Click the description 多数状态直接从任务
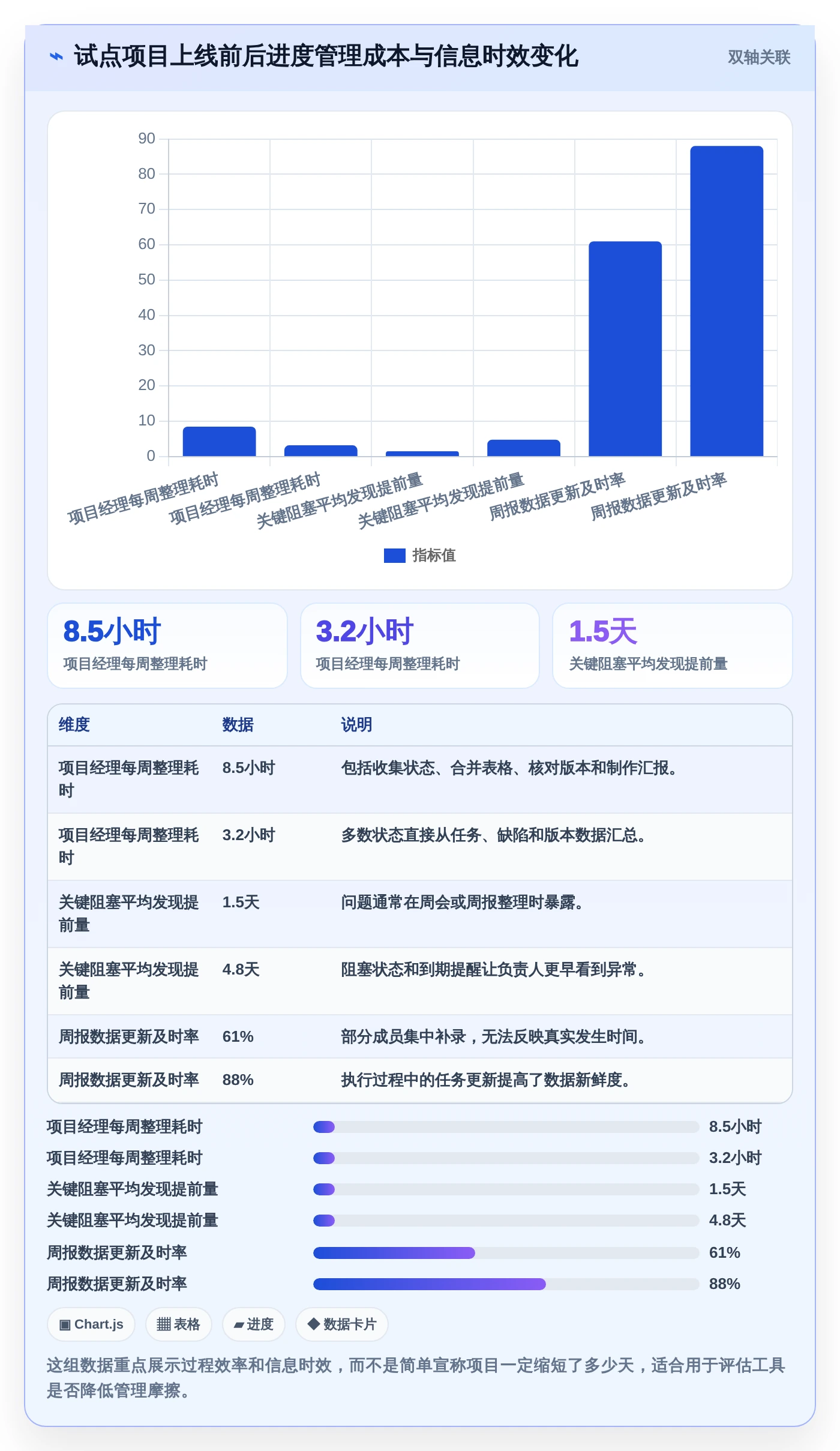Screen dimensions: 840x1451 494,835
